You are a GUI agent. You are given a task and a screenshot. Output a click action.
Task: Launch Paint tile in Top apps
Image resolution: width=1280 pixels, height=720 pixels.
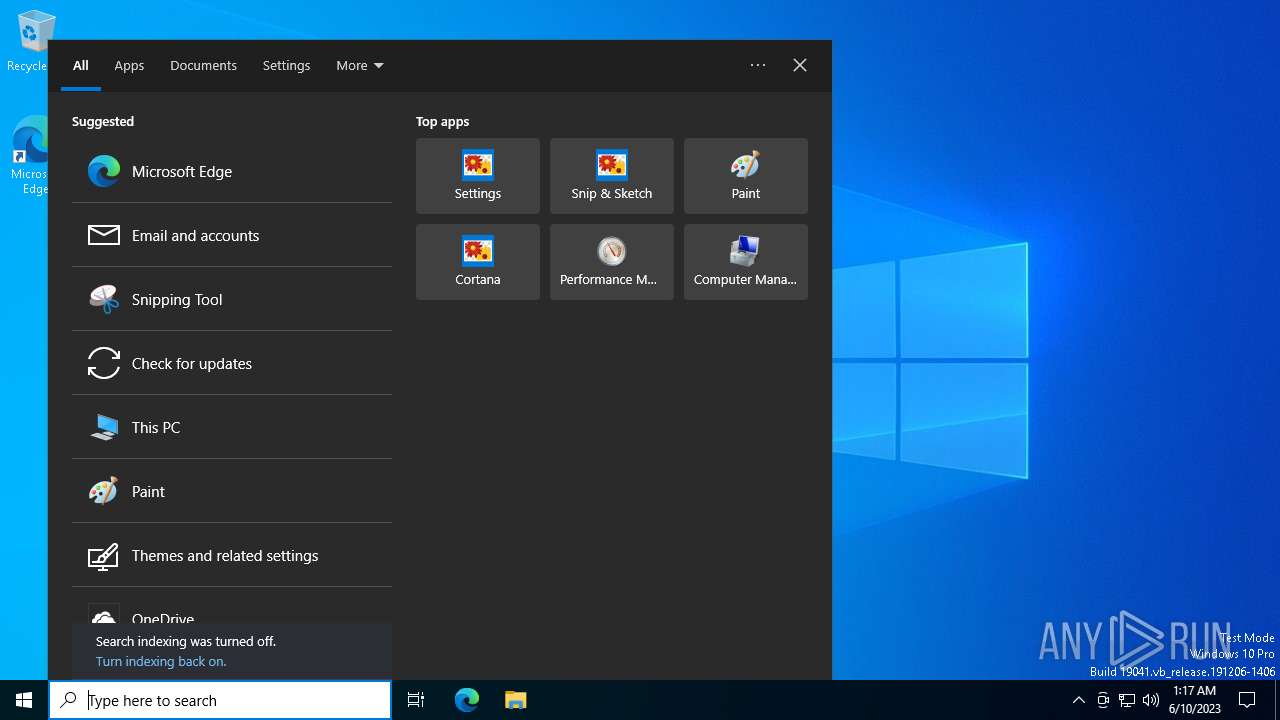(746, 176)
